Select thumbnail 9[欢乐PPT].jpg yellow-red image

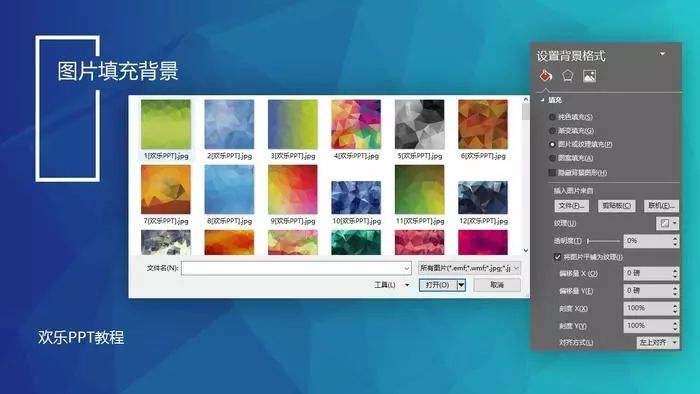click(292, 190)
